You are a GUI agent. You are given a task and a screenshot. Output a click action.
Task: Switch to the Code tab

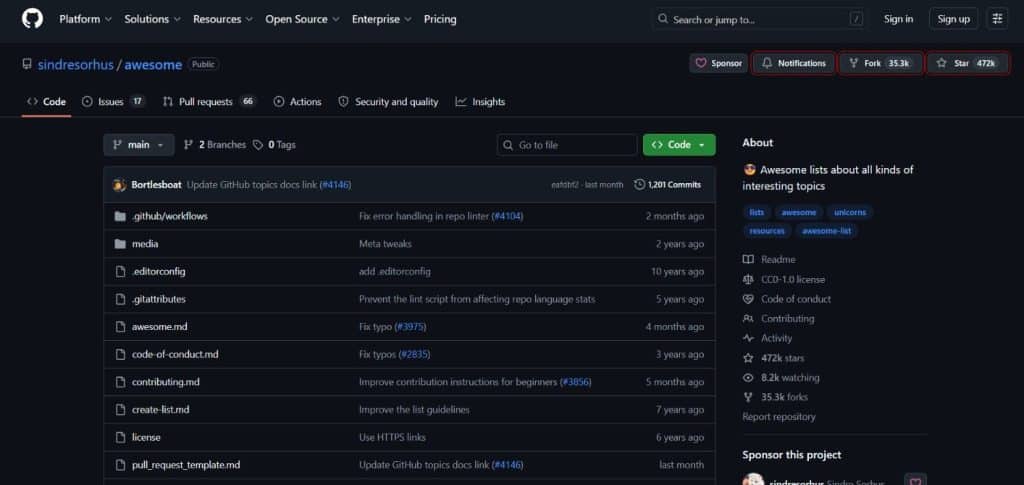point(46,102)
